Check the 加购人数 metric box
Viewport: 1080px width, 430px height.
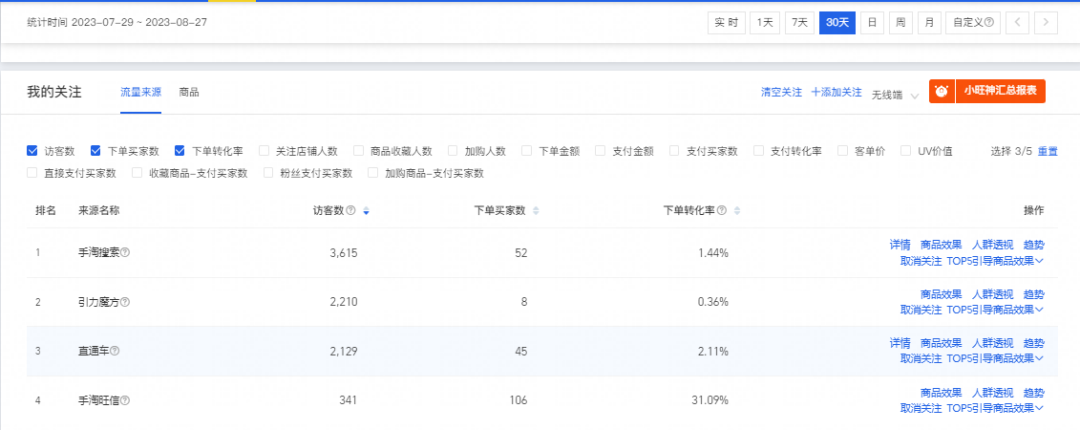tap(453, 151)
